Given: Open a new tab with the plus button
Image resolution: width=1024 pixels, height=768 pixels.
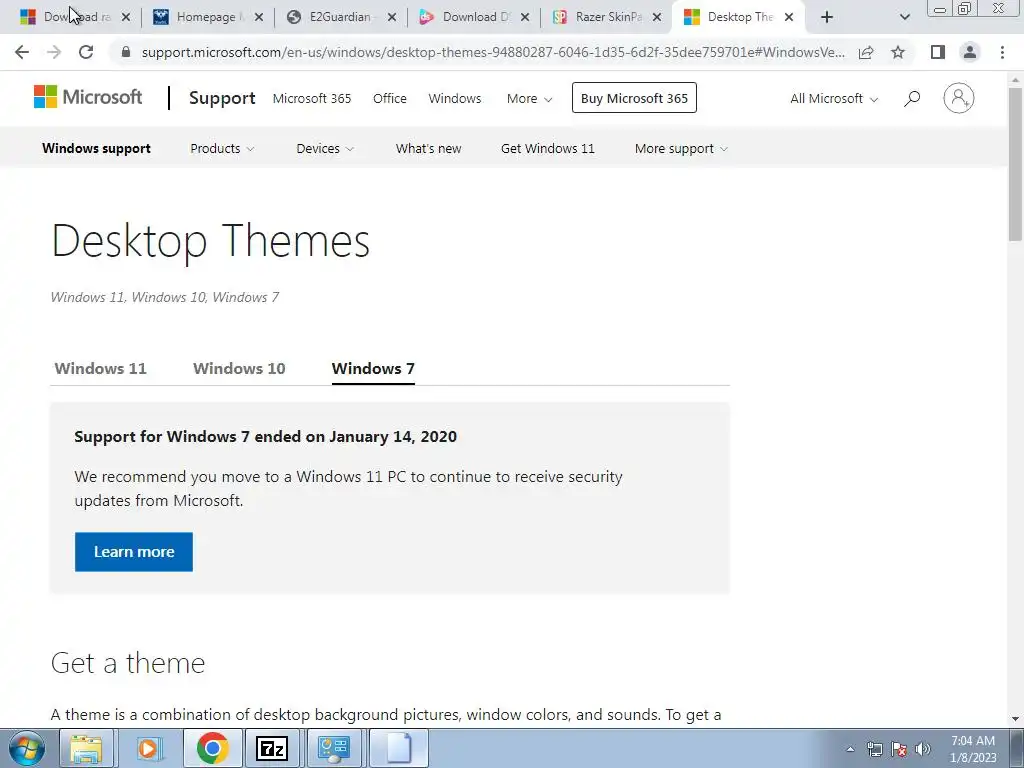Looking at the screenshot, I should (x=827, y=17).
